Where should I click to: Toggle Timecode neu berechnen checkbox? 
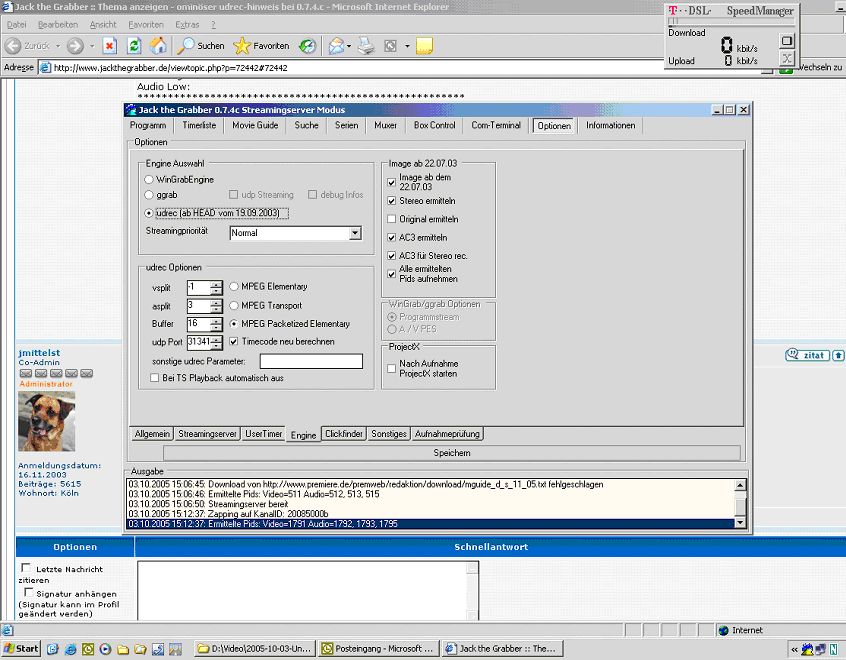click(x=234, y=342)
